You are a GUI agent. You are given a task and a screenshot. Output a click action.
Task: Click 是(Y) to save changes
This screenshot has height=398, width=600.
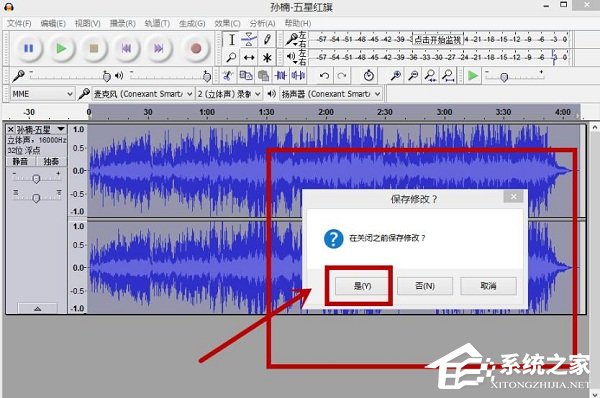click(362, 286)
